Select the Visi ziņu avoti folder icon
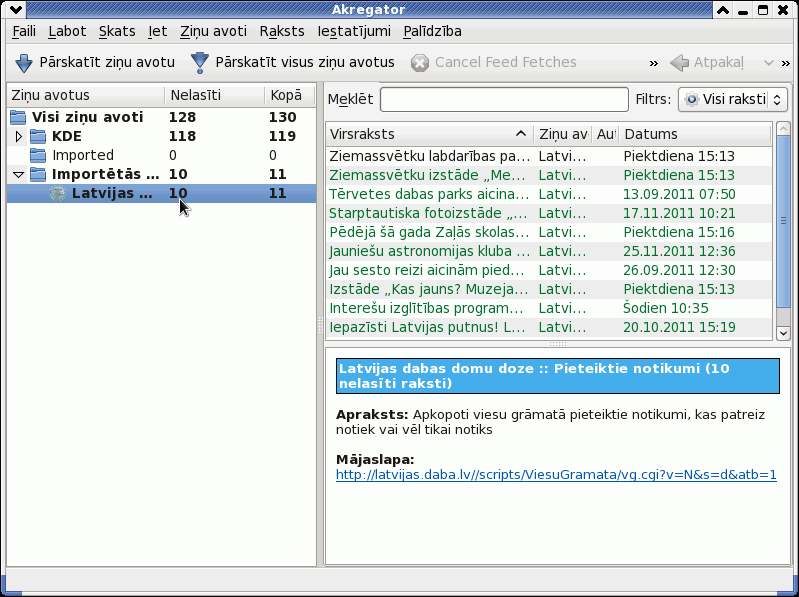This screenshot has height=597, width=799. (18, 117)
